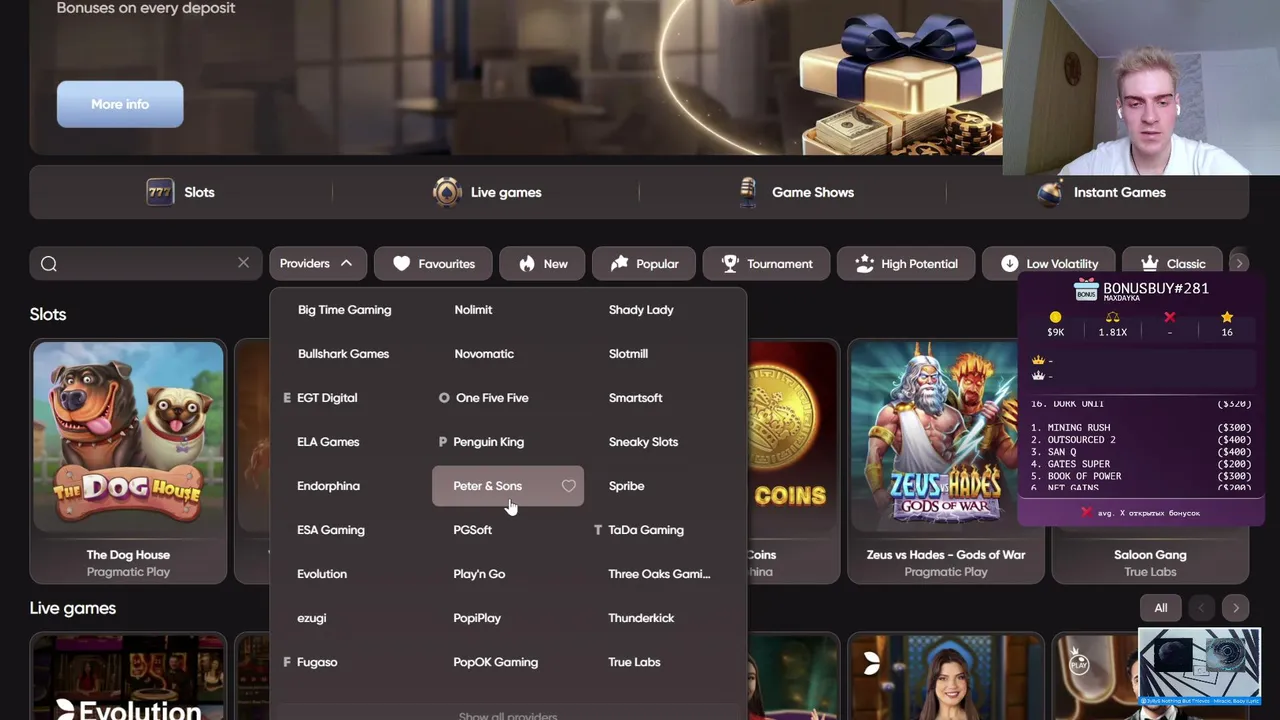Screen dimensions: 1280x720
Task: Select Novomatic provider
Action: tap(484, 354)
